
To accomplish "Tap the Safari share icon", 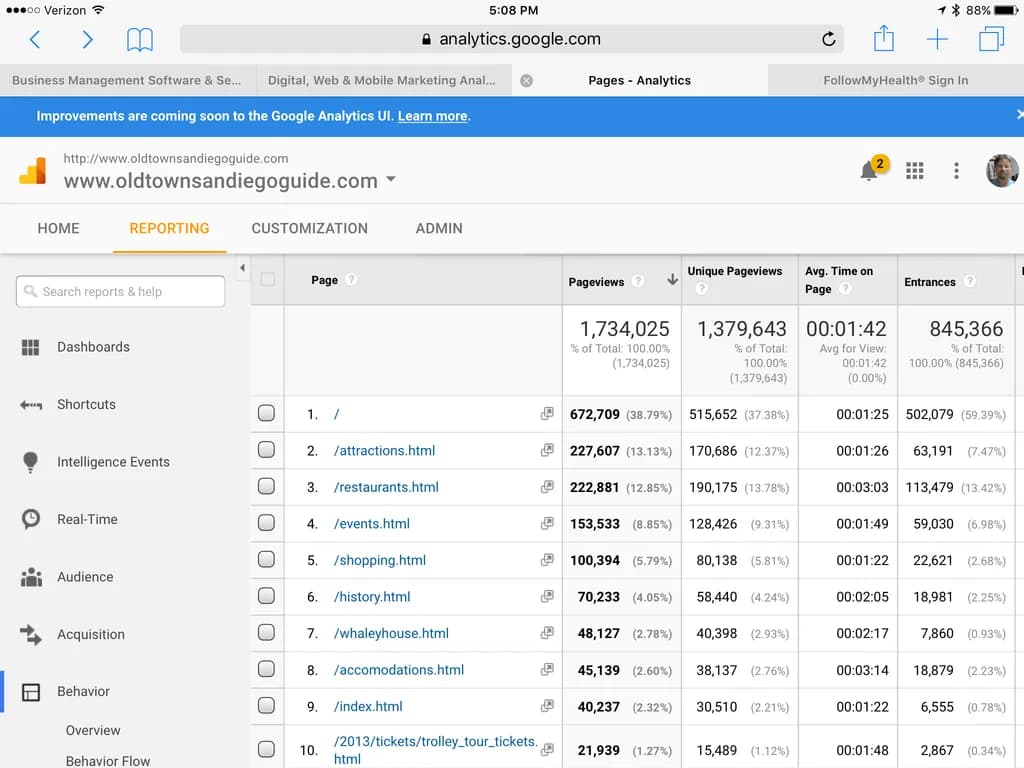I will click(x=884, y=38).
